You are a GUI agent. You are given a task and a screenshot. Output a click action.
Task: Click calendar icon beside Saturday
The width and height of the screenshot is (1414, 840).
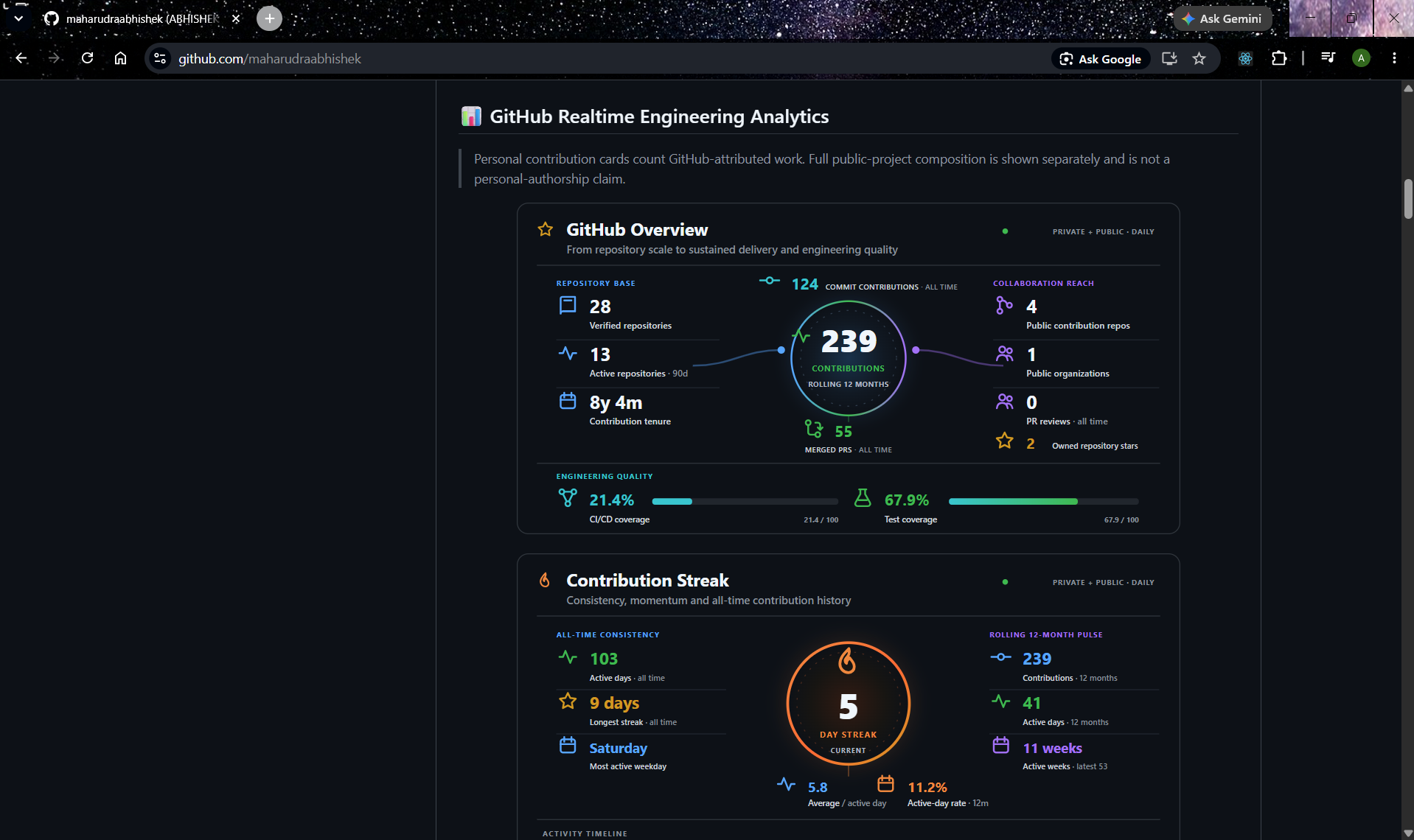tap(568, 745)
